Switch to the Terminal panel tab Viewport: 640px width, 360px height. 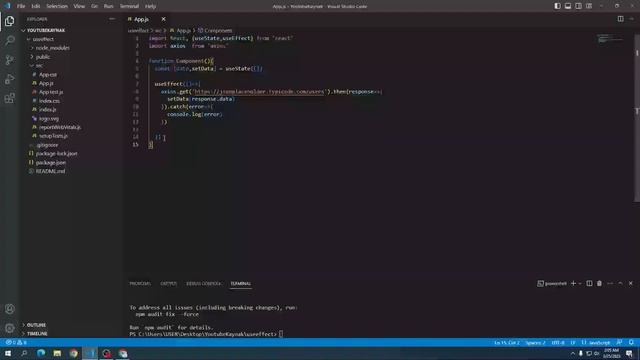click(x=241, y=283)
